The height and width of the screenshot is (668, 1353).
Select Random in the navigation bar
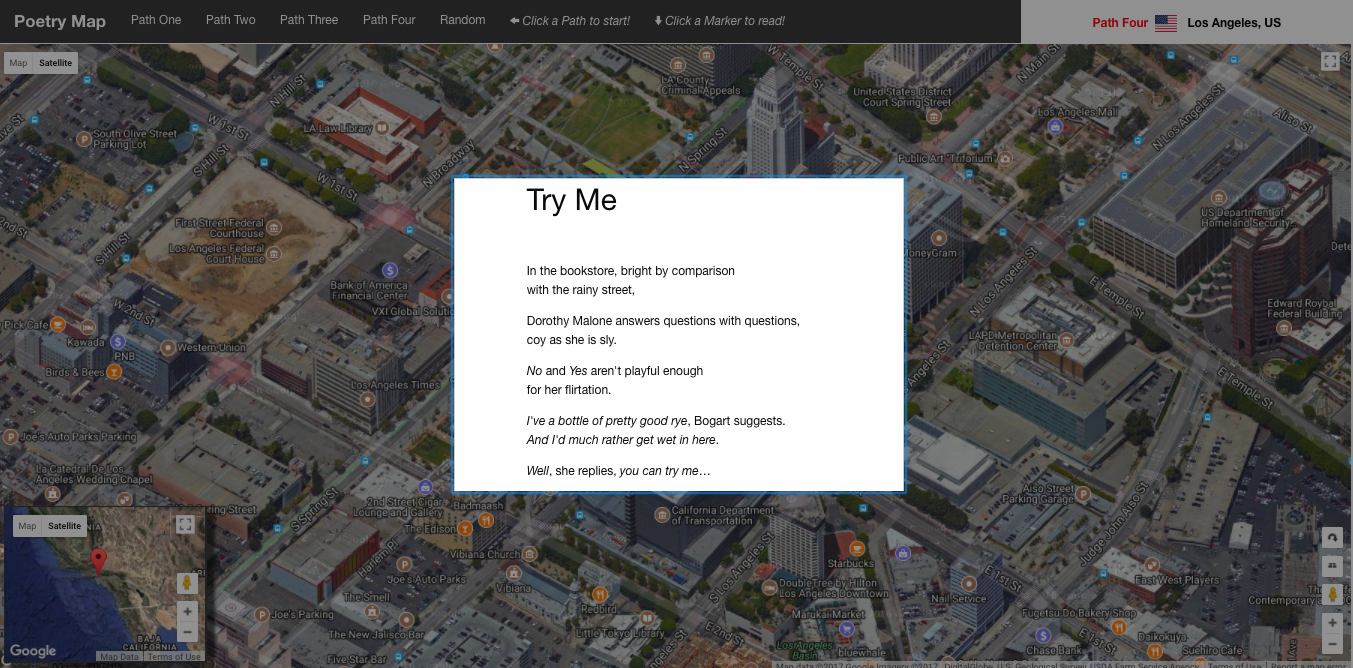(x=462, y=18)
